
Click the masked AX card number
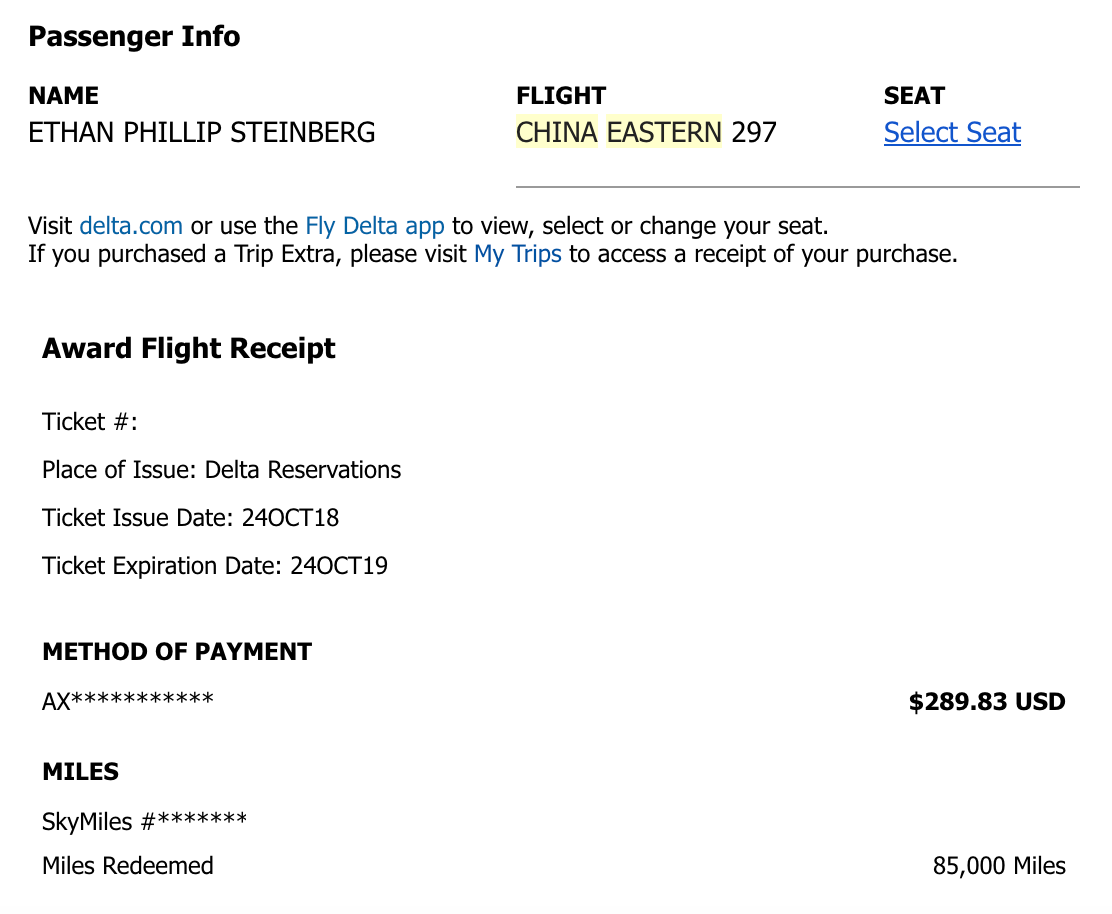tap(156, 702)
